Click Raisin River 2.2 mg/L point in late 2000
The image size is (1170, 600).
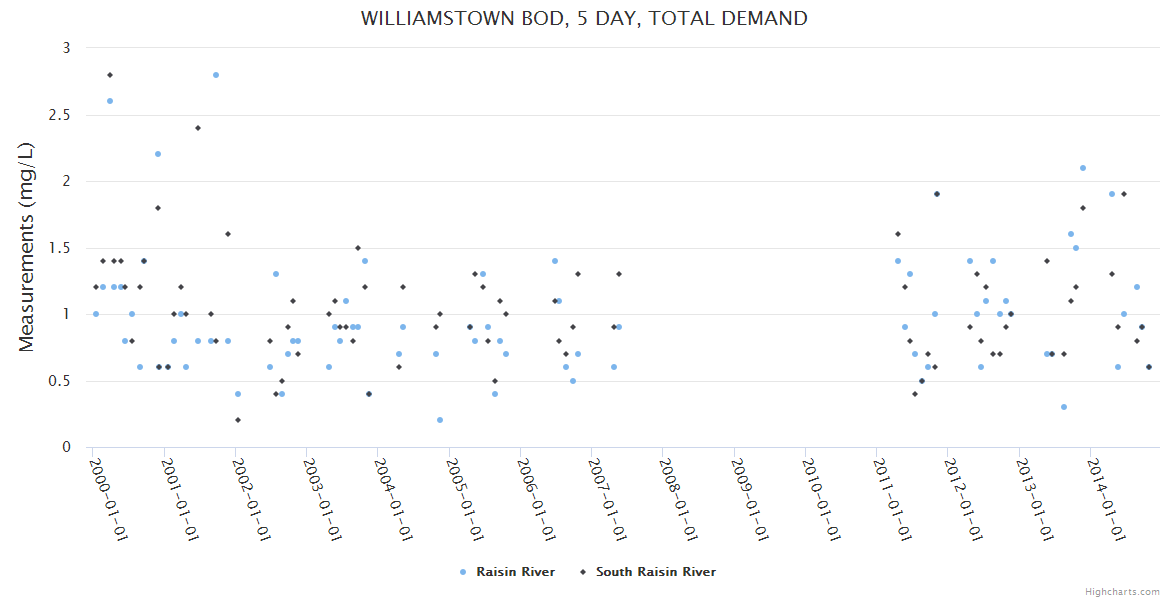158,154
